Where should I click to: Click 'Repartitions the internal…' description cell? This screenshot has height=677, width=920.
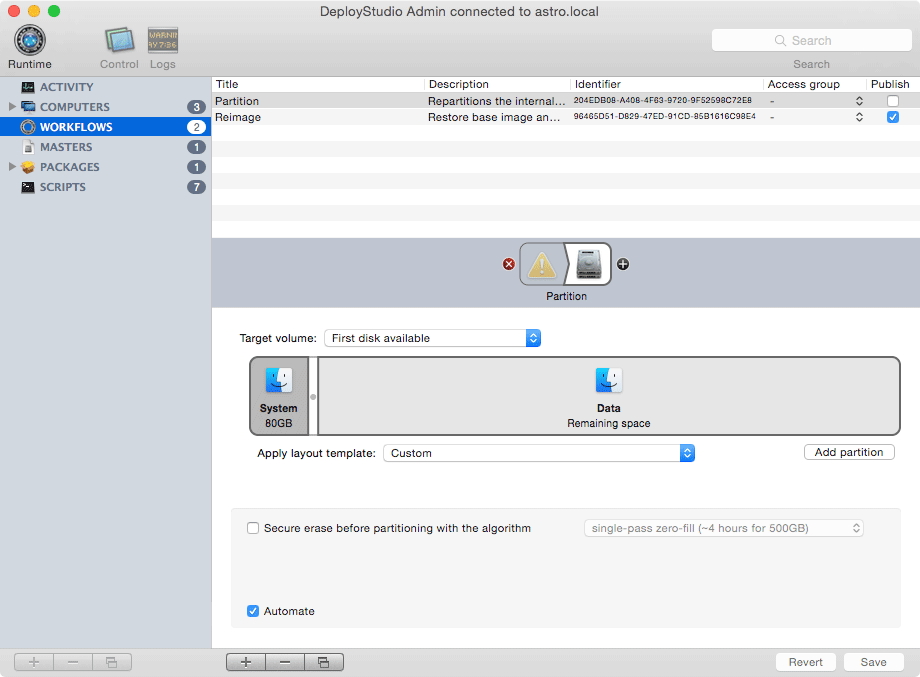[496, 101]
